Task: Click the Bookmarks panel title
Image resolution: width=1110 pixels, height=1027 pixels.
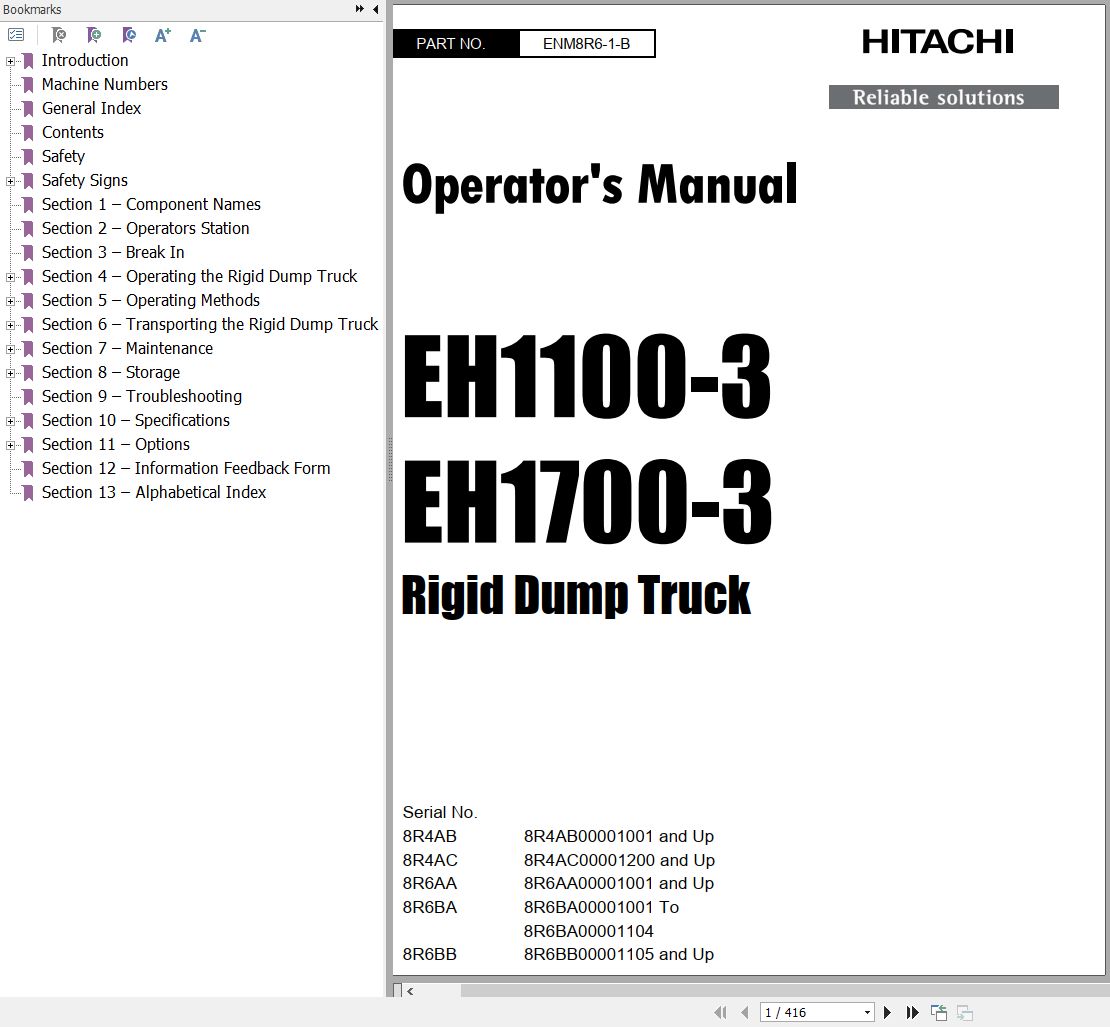Action: [x=32, y=9]
